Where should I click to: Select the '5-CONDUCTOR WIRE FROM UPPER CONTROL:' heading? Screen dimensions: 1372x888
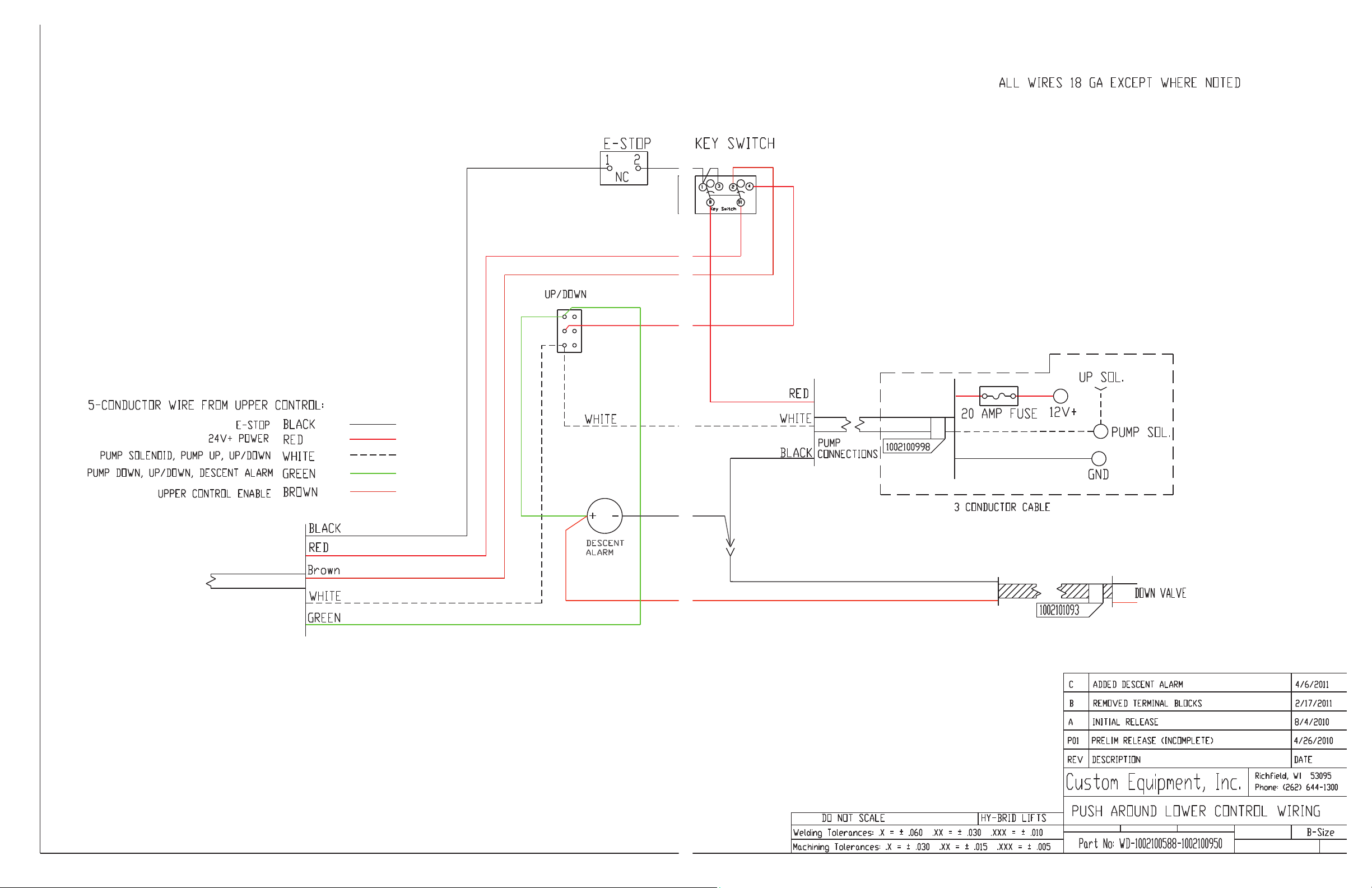[x=206, y=405]
